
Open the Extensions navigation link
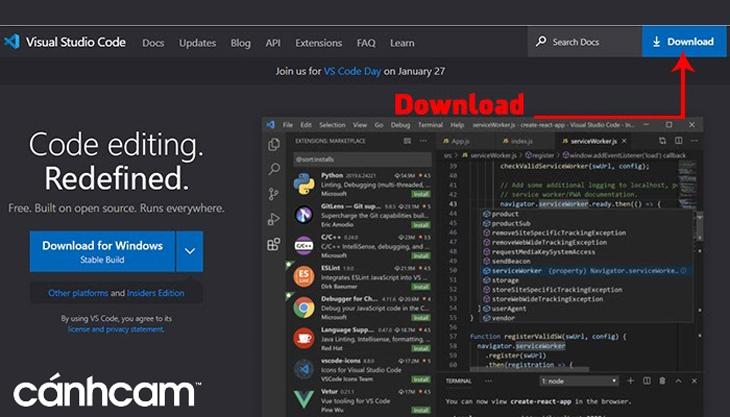(318, 43)
